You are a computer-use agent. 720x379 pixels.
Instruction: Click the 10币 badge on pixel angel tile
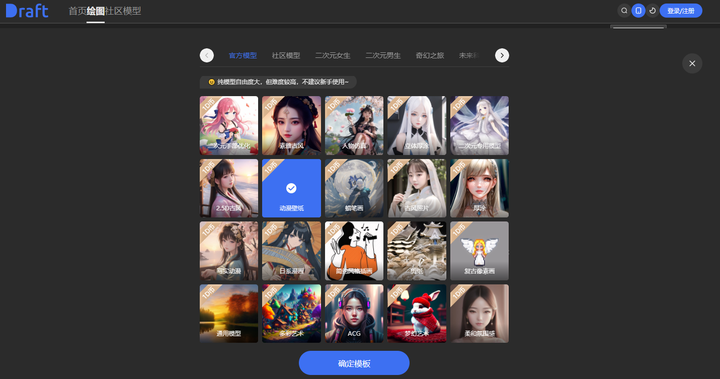[459, 230]
